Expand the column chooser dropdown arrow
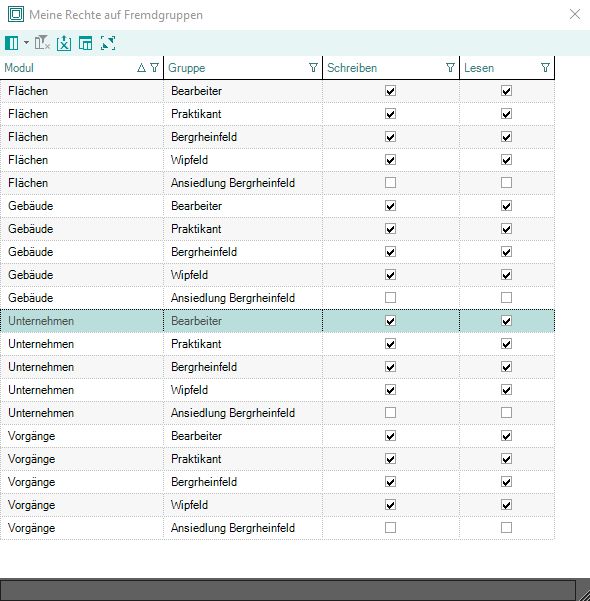Image resolution: width=590 pixels, height=601 pixels. pyautogui.click(x=26, y=43)
